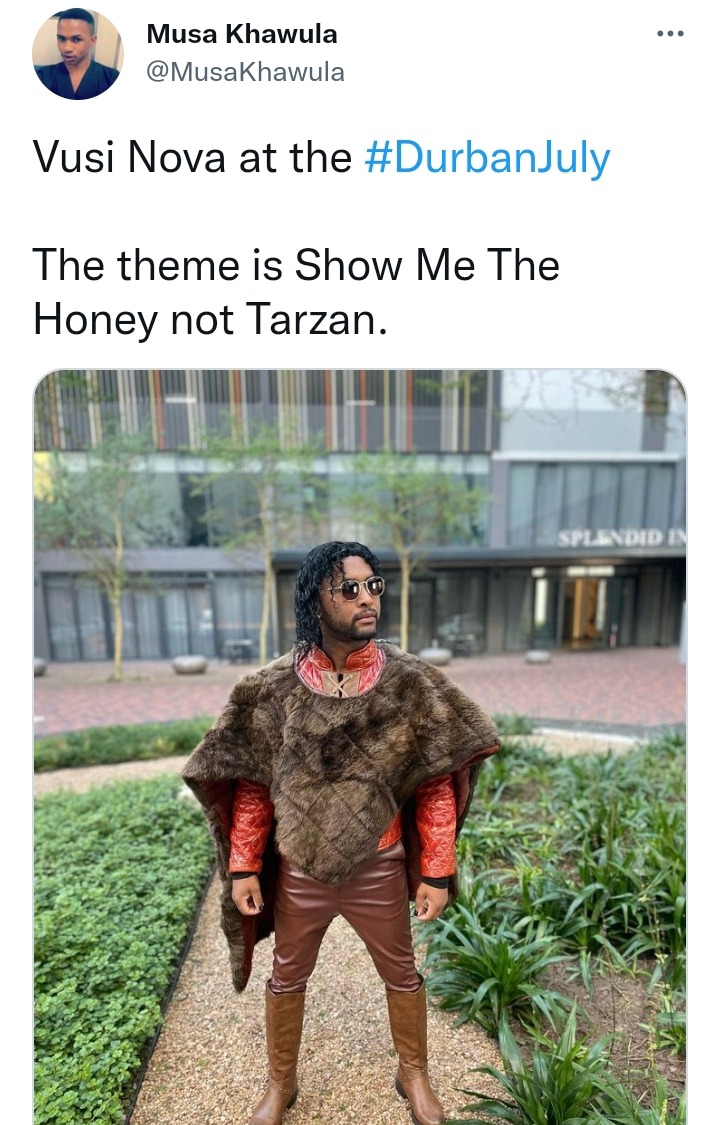Click the red quilted sleeve in the photo

250,825
